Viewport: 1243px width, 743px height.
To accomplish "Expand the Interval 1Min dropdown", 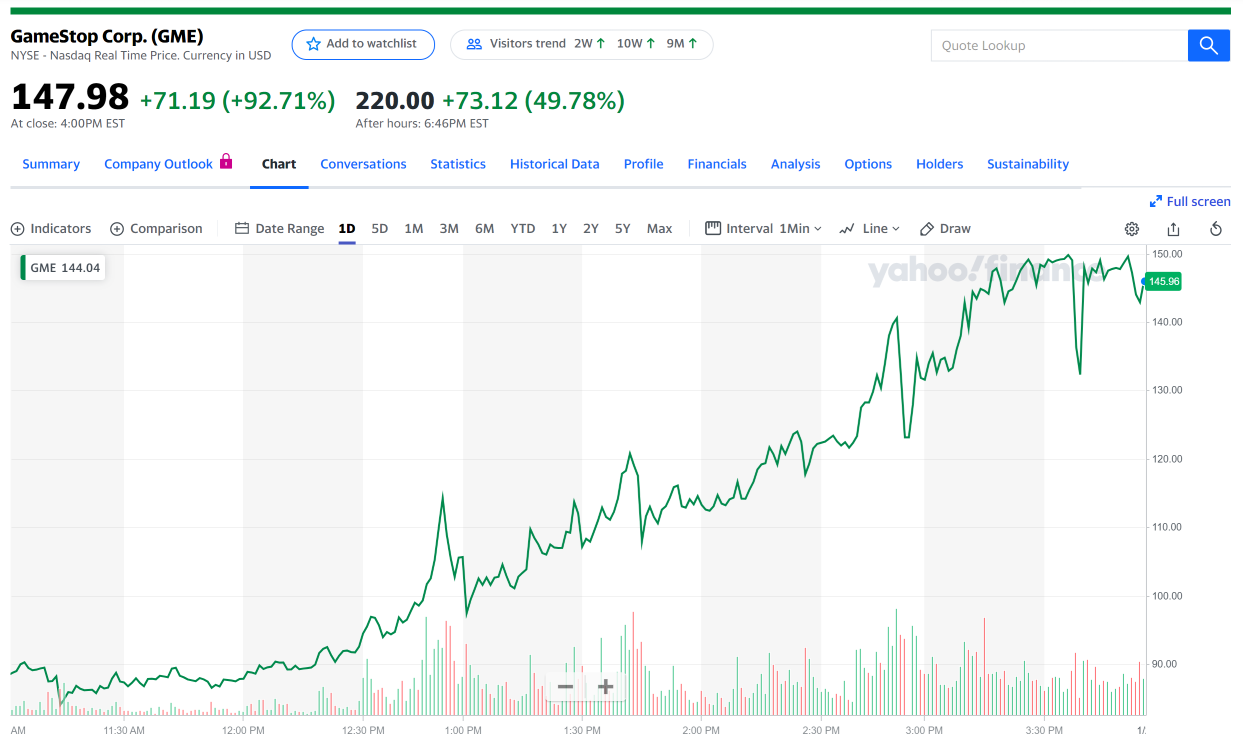I will pos(763,229).
